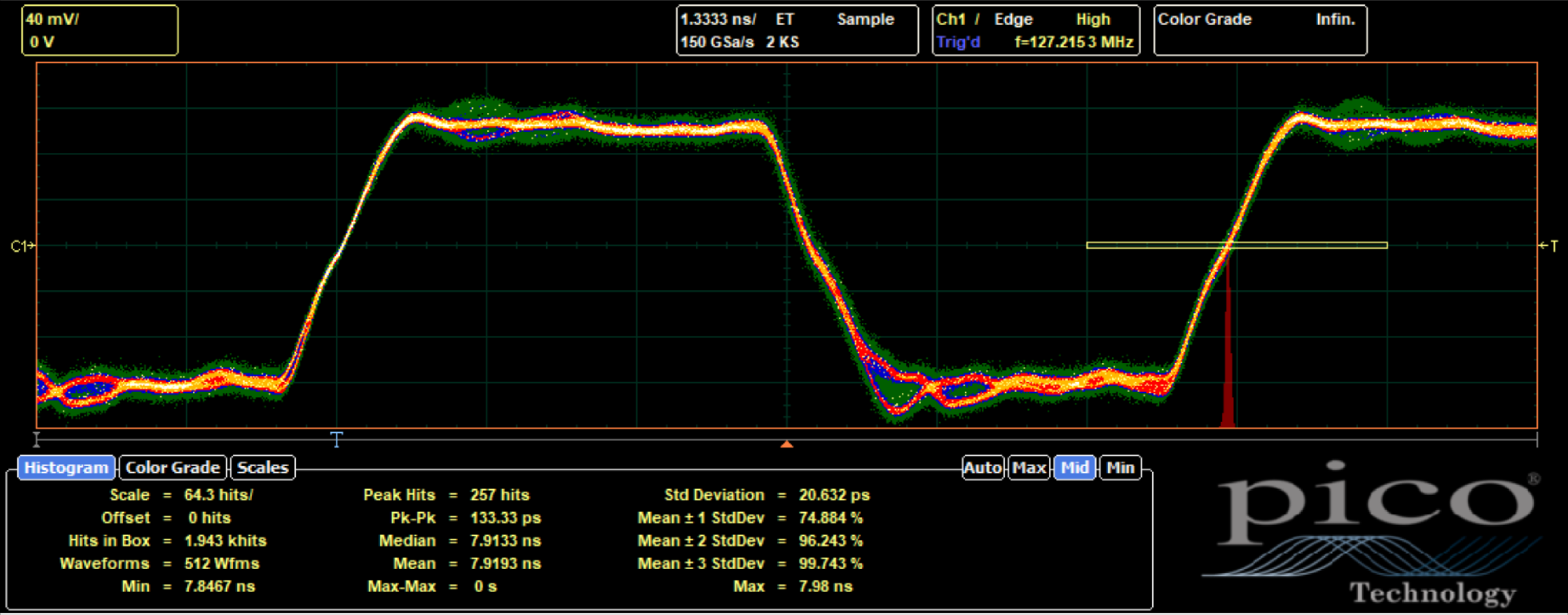
Task: Switch to the Scales tab
Action: [262, 467]
